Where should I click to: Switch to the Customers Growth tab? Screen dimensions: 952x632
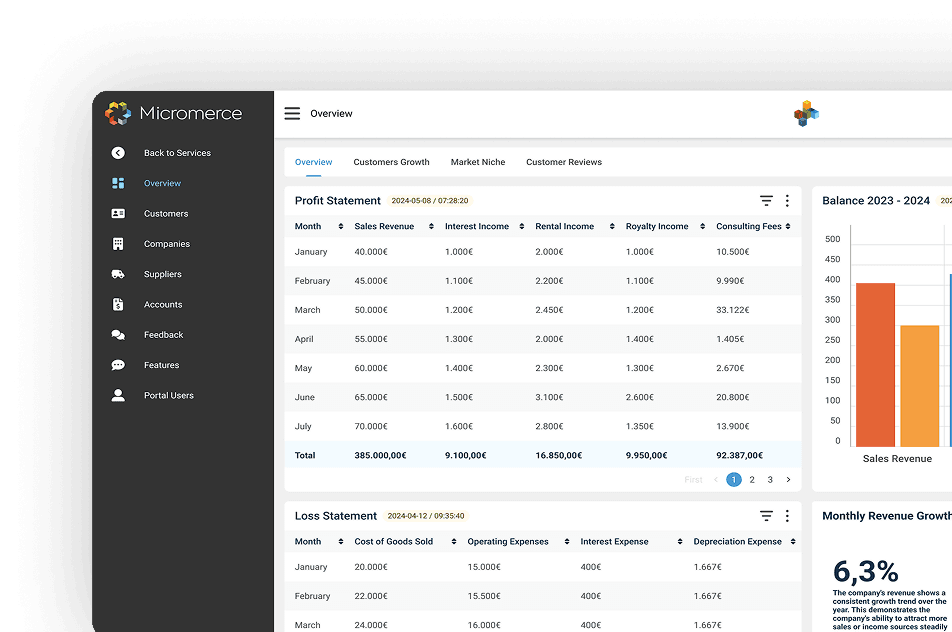coord(391,161)
